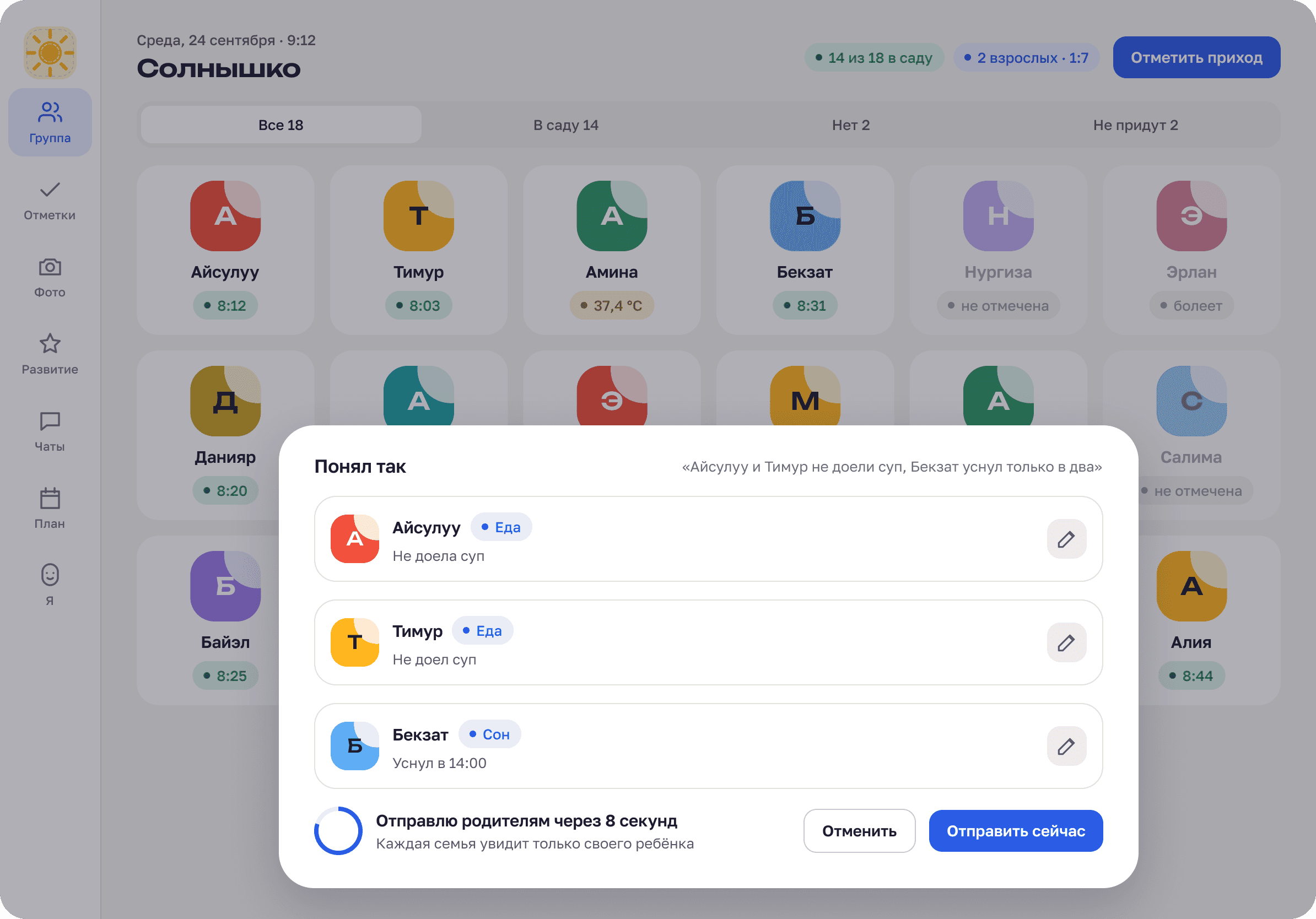Click the Еда tag next to Тимур

(x=483, y=631)
